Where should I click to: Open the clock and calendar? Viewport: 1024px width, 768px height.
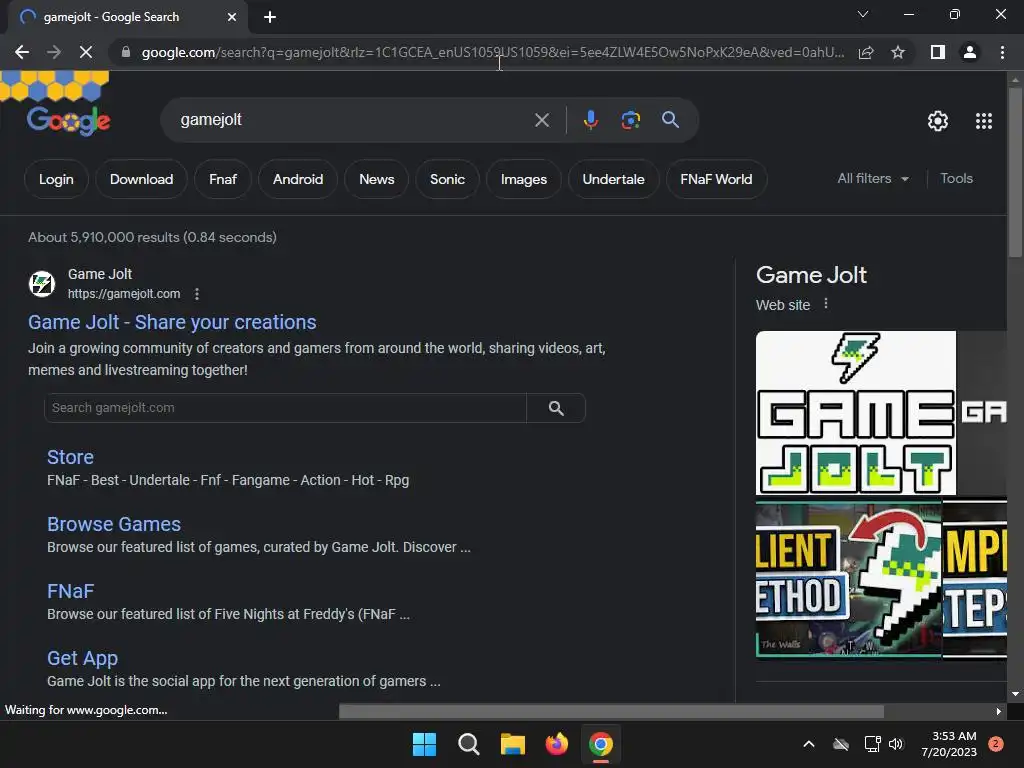[949, 744]
